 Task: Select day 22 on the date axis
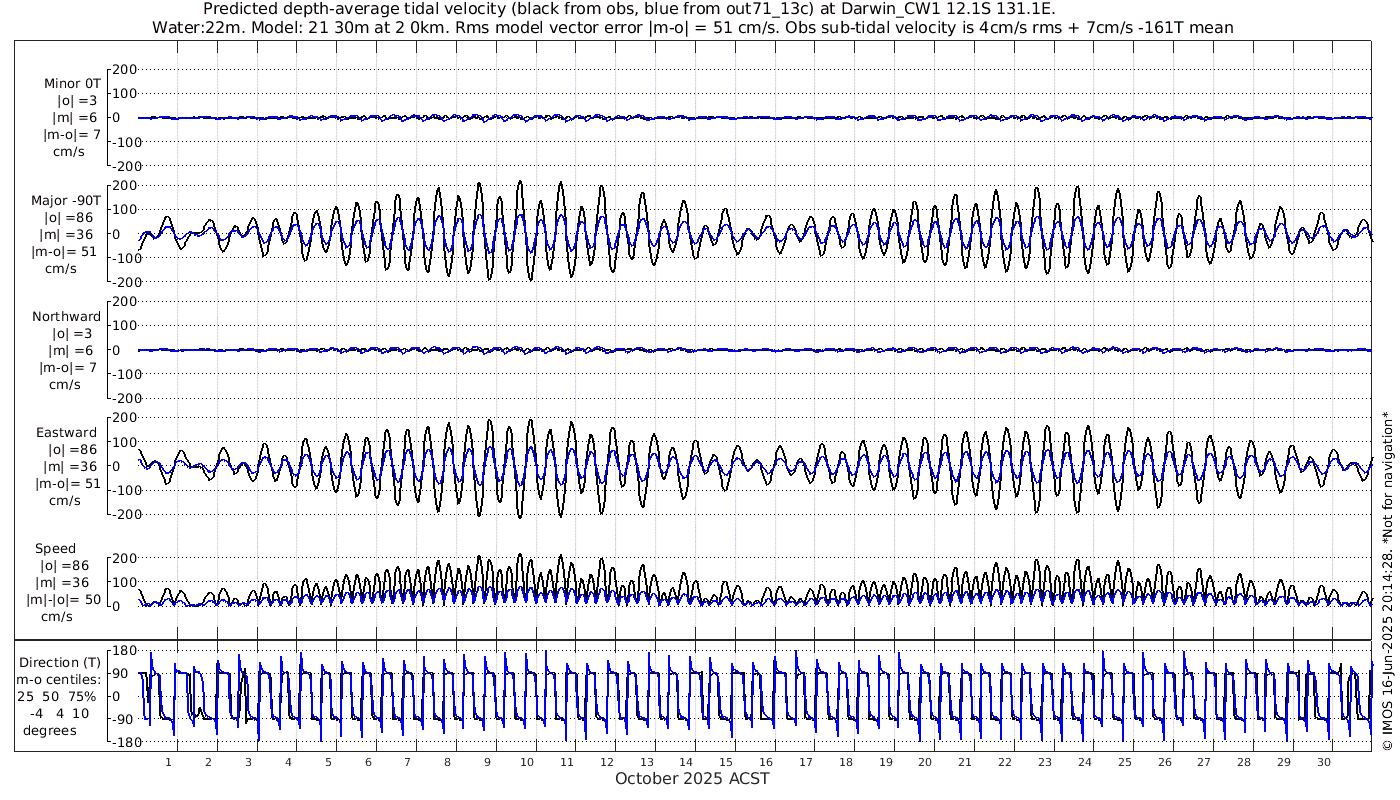click(1005, 761)
